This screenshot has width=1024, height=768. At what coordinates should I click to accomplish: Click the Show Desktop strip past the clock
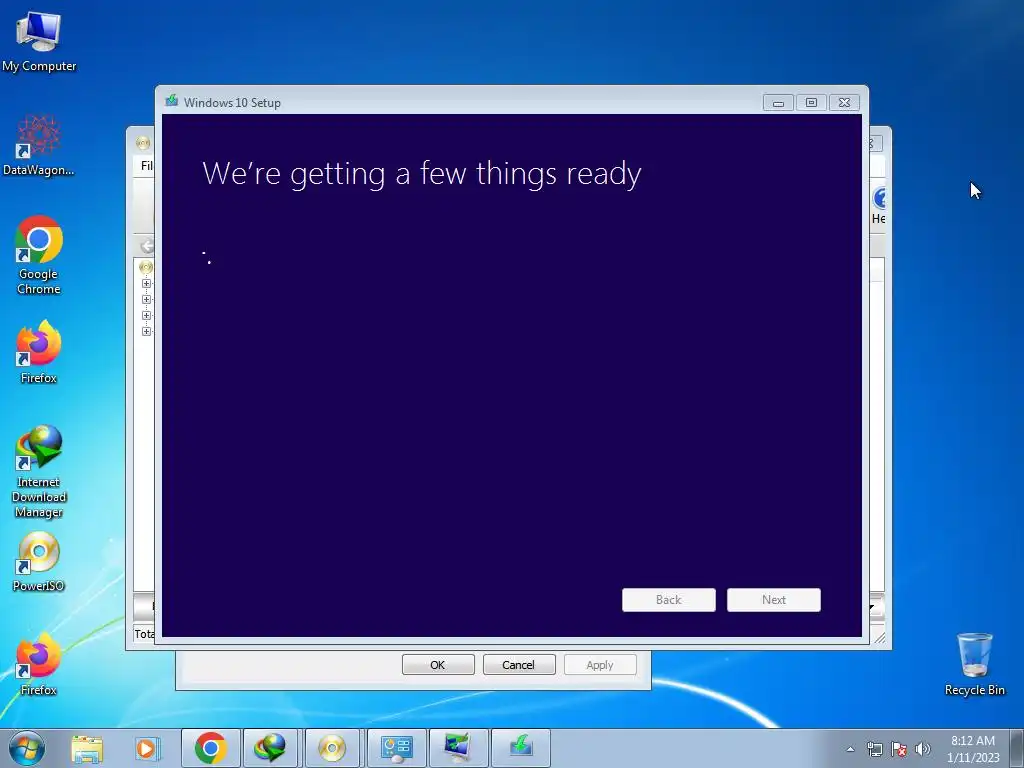point(1016,748)
